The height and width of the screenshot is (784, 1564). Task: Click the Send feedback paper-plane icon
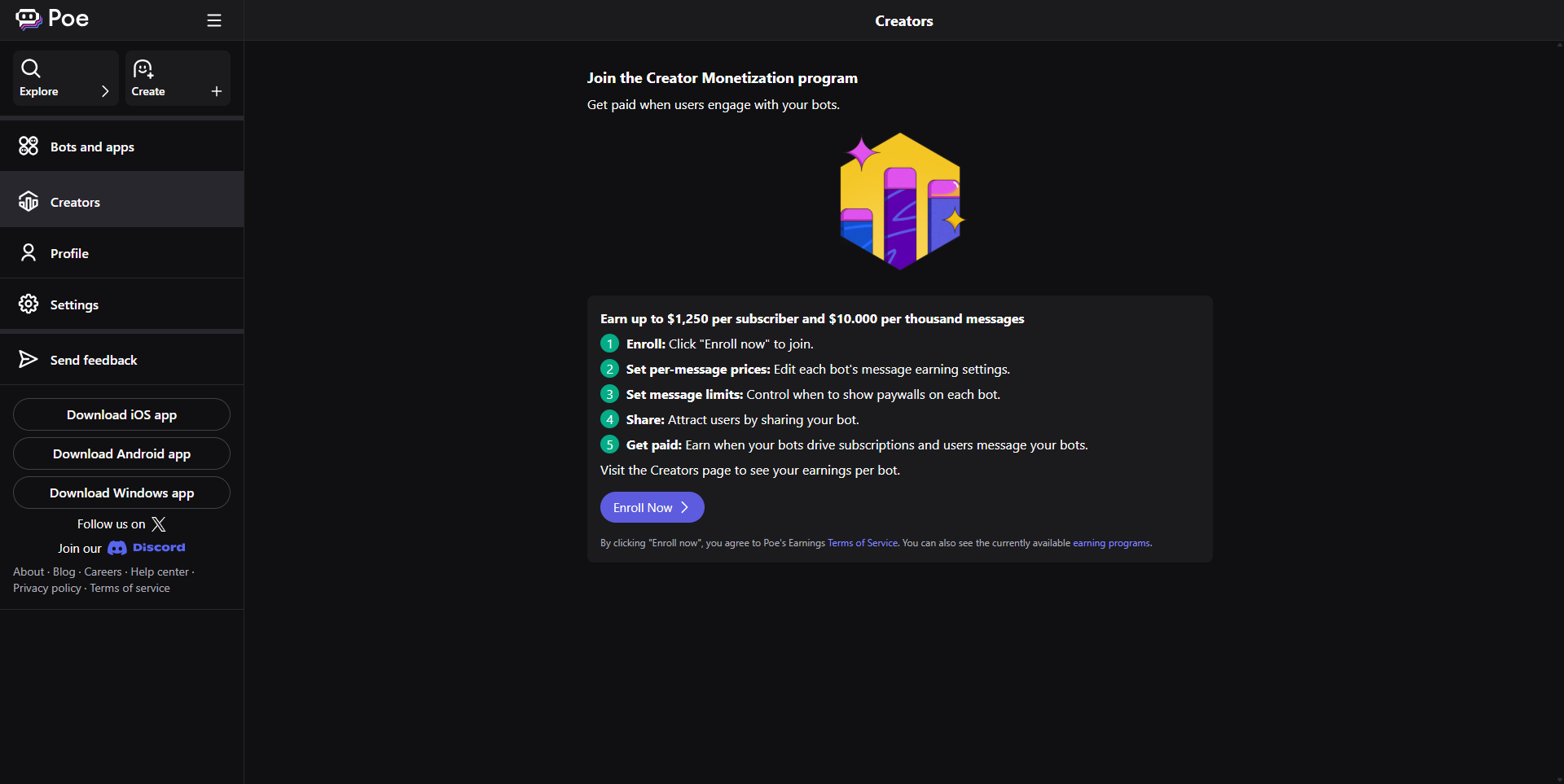pos(29,360)
